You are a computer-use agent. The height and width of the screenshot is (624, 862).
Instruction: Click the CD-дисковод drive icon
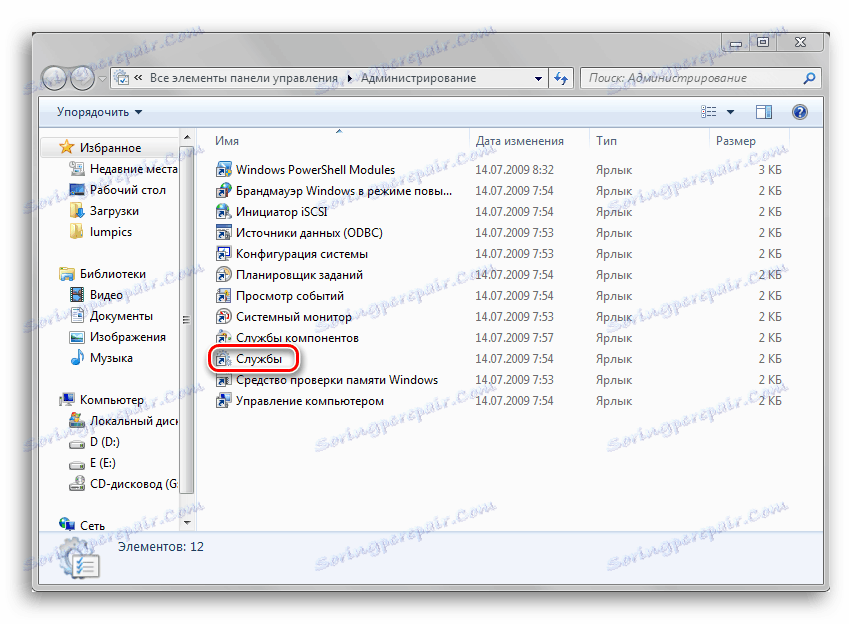click(77, 484)
